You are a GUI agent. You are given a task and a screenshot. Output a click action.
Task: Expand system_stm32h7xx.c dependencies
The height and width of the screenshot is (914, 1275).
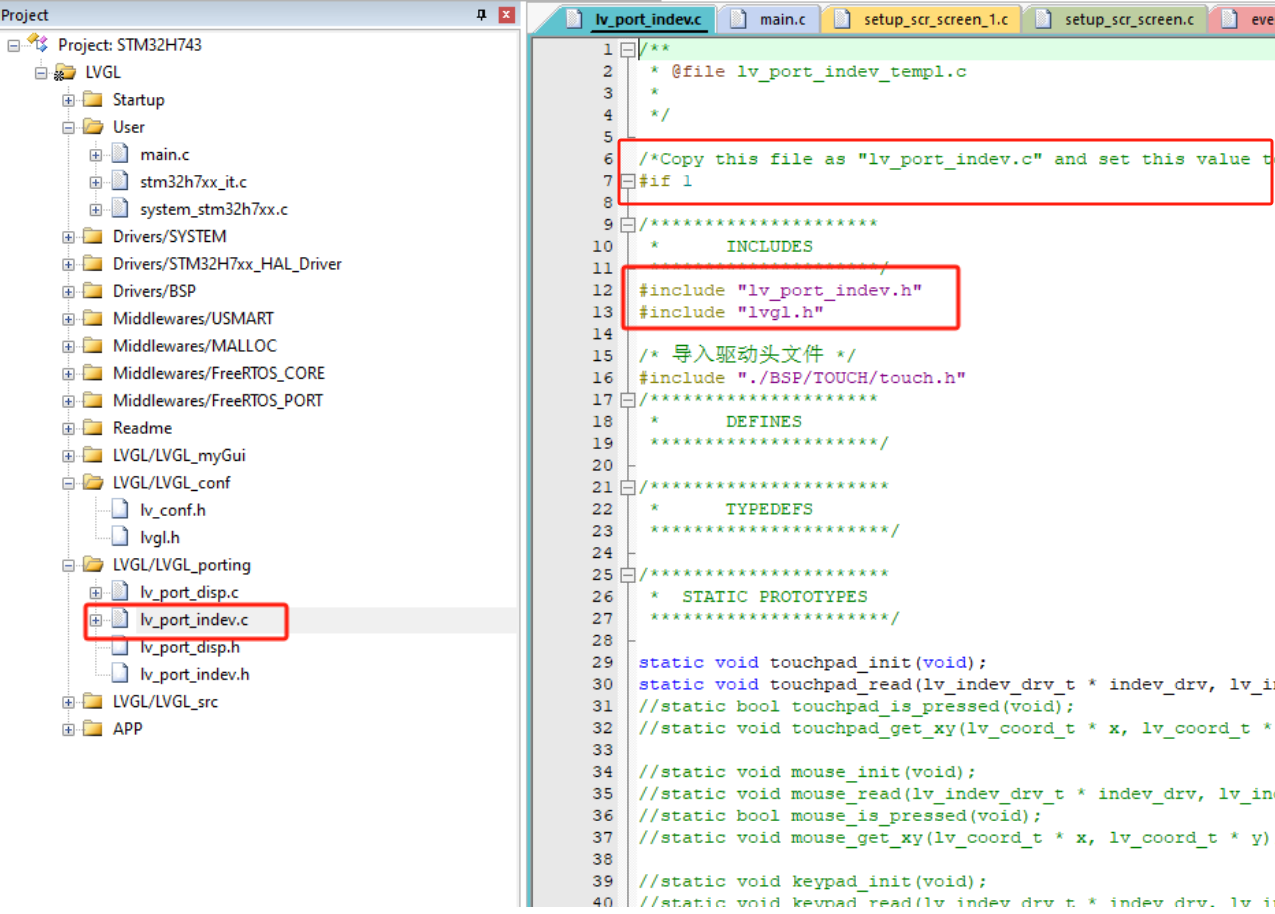[96, 209]
